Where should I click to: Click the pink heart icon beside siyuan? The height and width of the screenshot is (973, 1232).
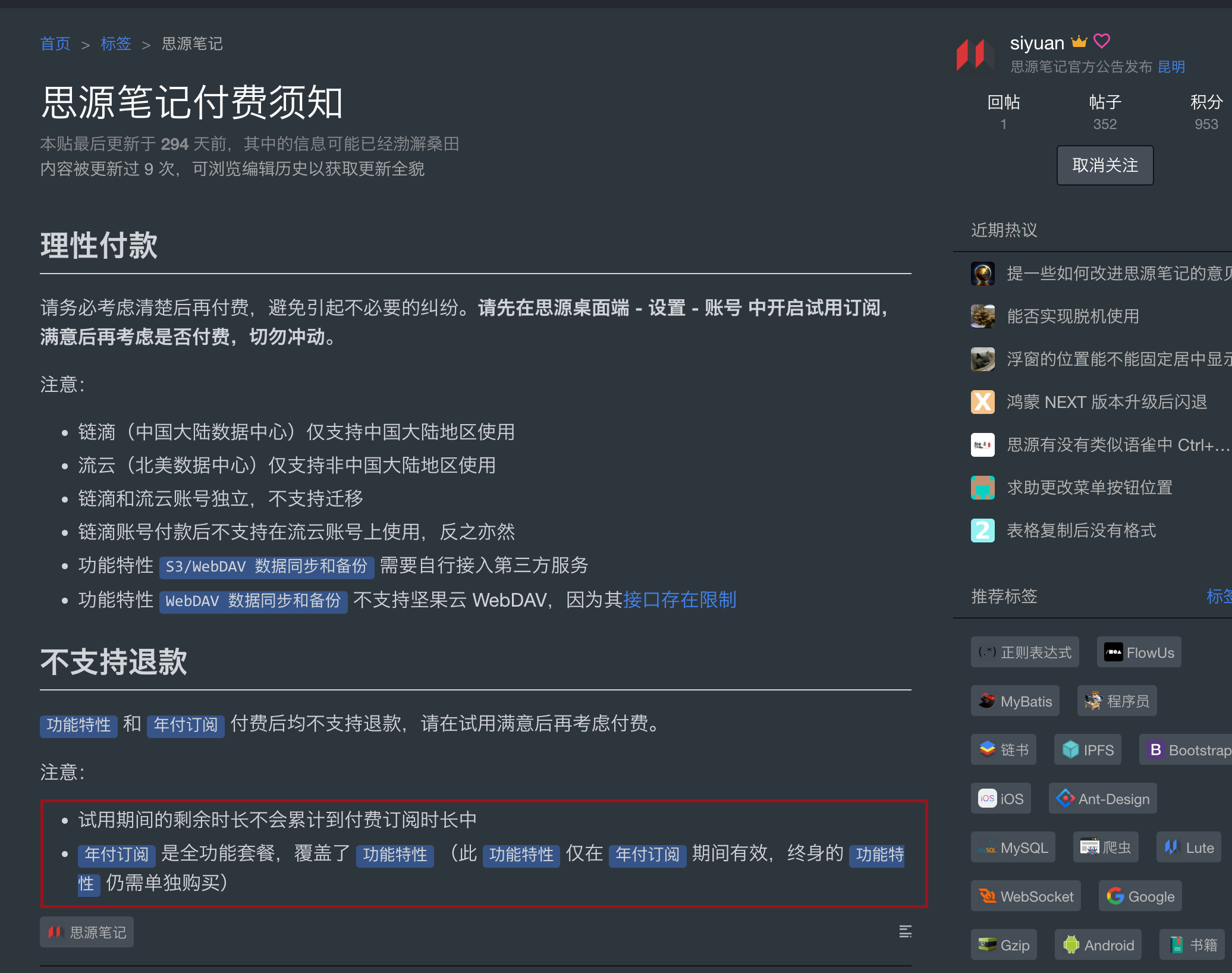click(x=1102, y=41)
